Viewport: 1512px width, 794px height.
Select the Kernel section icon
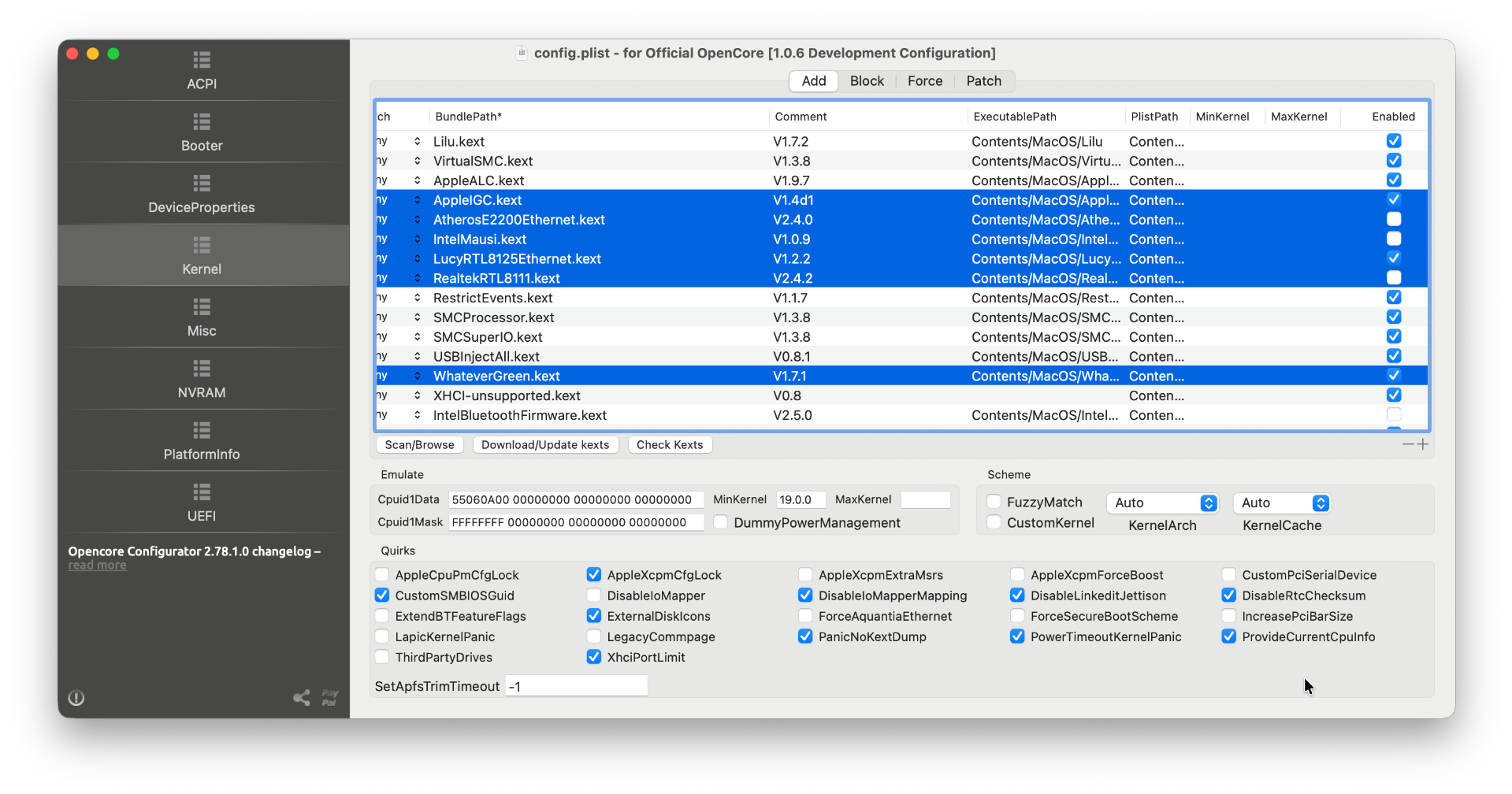[202, 245]
